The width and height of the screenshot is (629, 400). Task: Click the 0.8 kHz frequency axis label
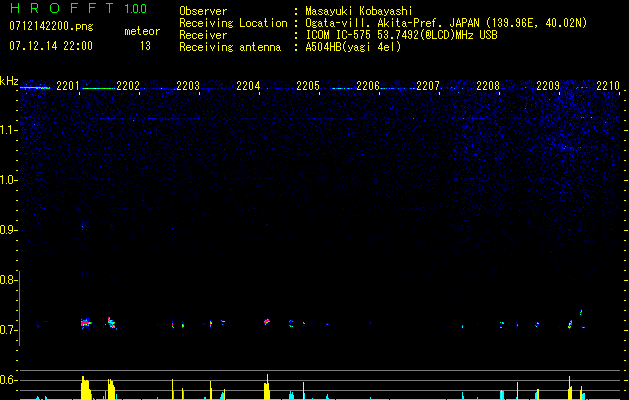coord(9,280)
